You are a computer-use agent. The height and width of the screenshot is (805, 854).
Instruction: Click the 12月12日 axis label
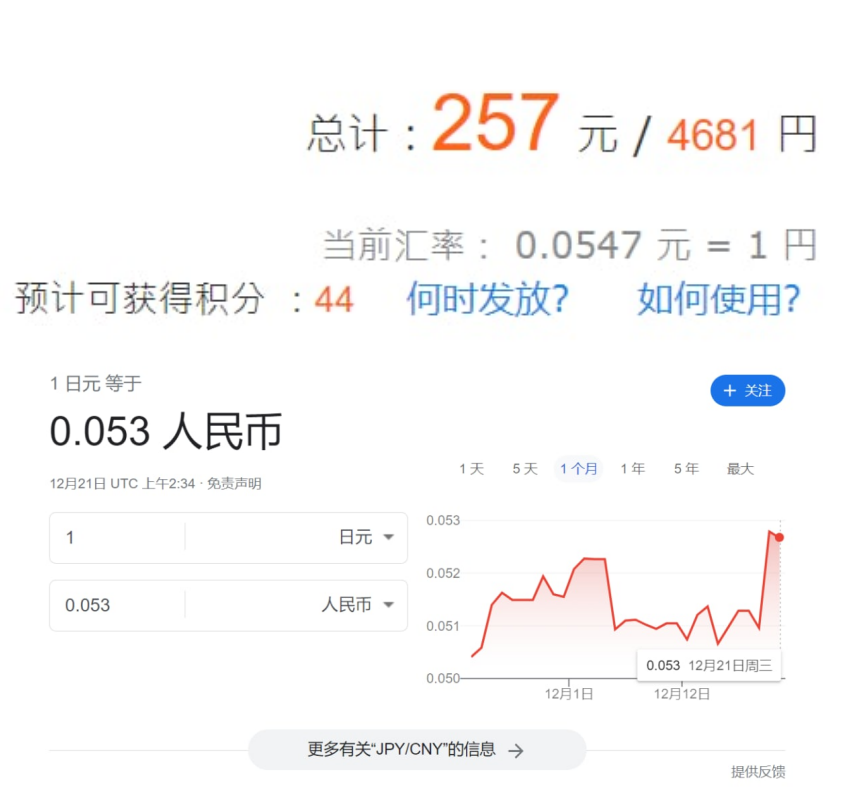point(682,694)
